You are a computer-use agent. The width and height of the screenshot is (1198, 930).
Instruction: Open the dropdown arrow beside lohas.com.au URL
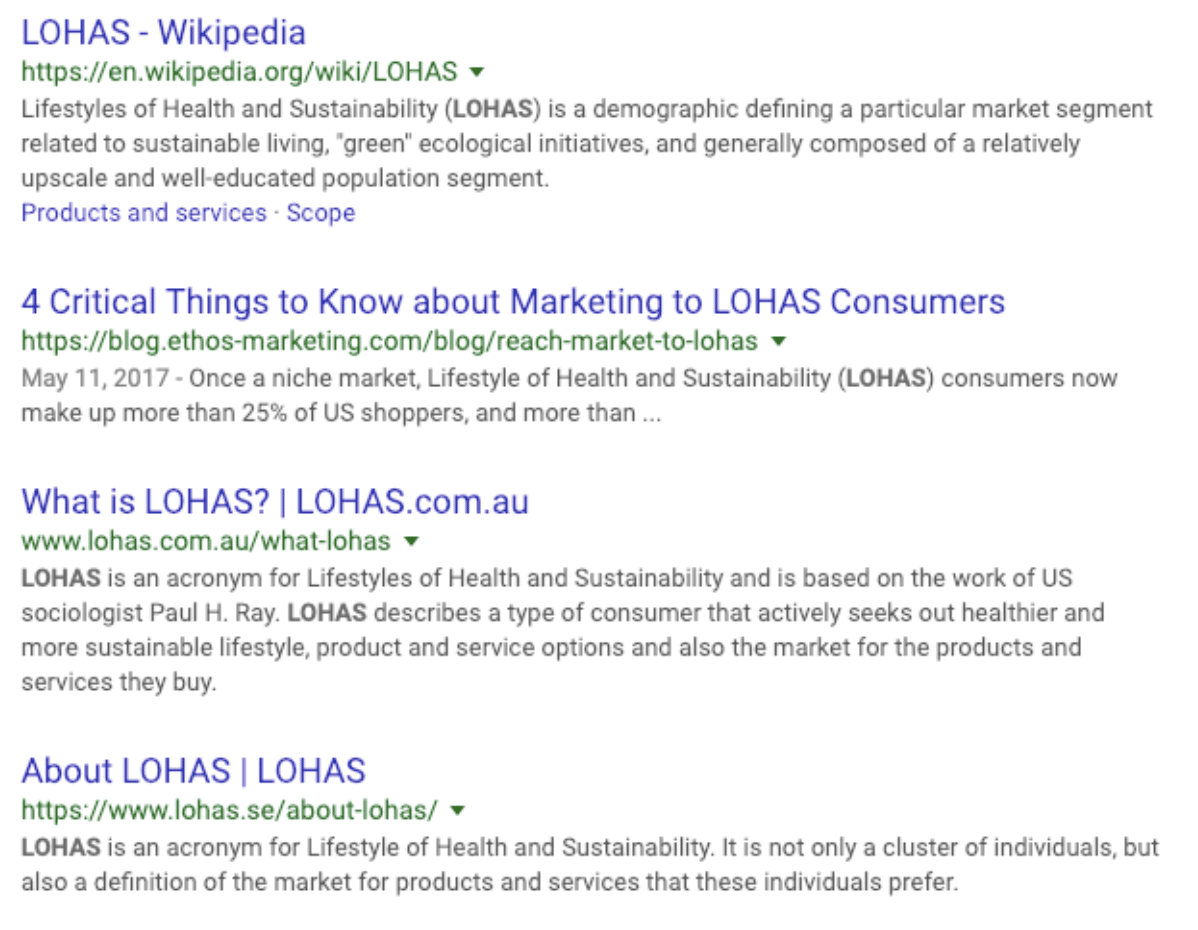(x=411, y=541)
